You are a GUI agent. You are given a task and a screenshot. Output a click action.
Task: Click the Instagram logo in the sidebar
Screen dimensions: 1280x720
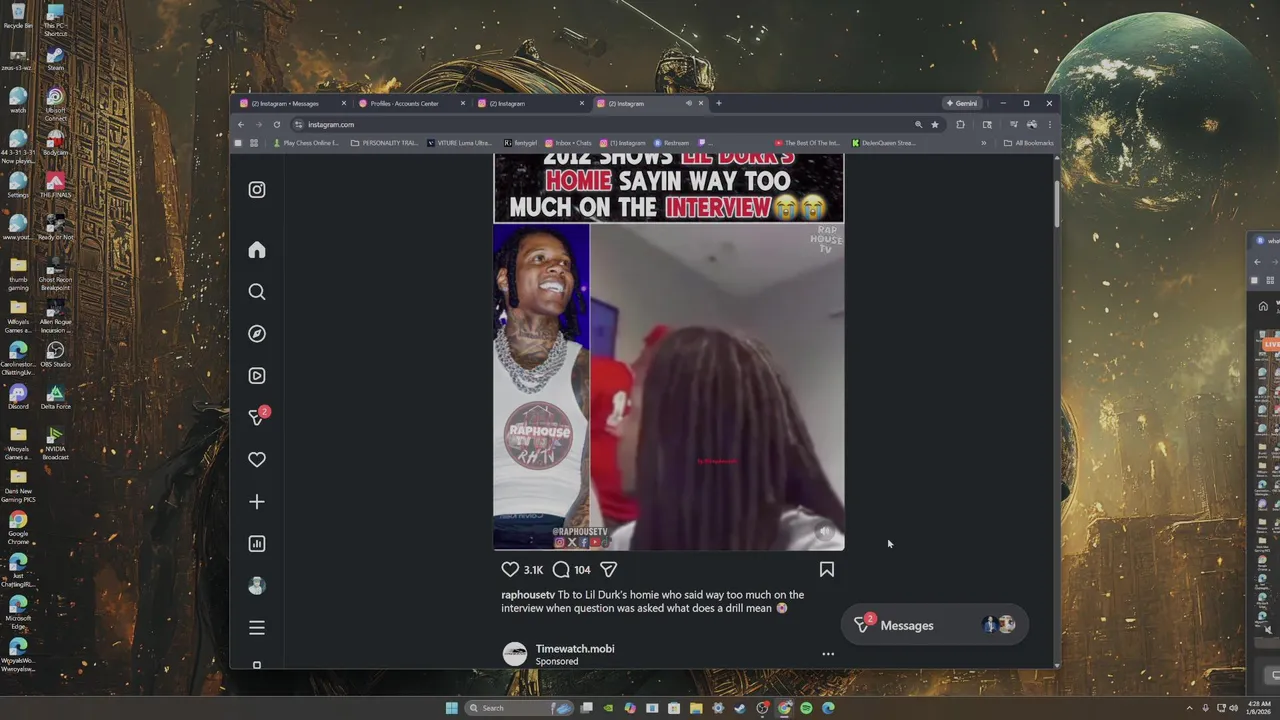[257, 189]
